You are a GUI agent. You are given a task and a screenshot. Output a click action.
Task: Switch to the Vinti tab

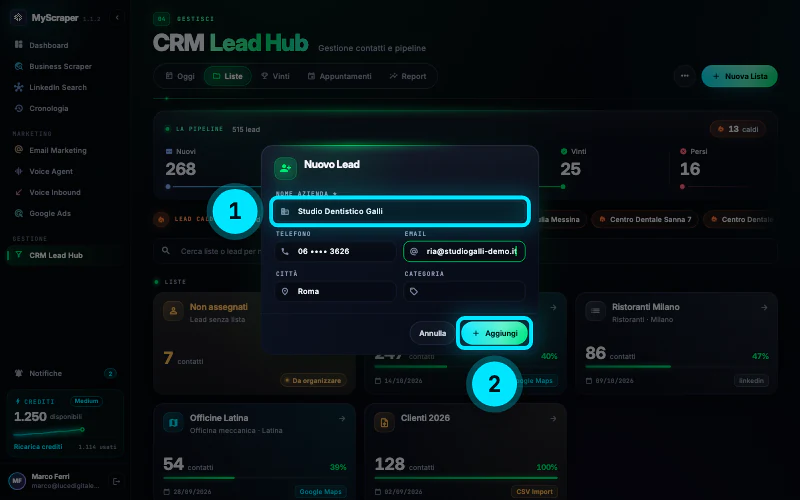point(276,76)
